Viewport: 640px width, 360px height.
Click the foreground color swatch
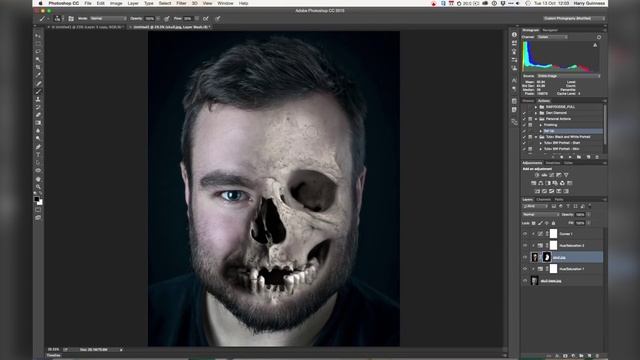[36, 199]
